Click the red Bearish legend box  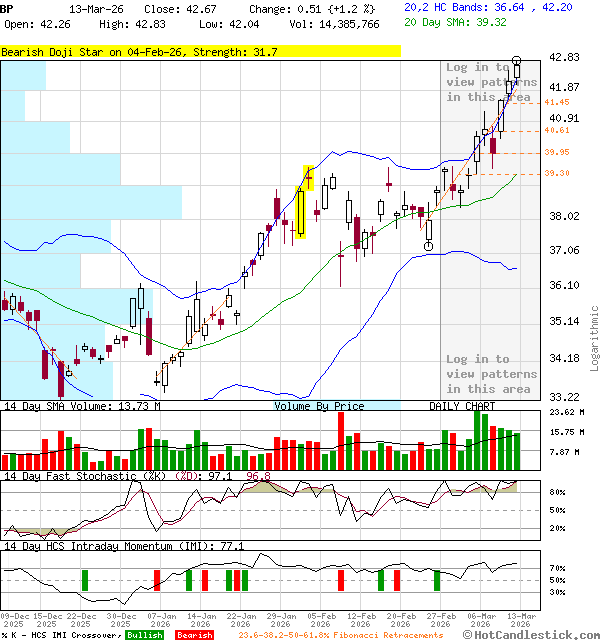tap(194, 635)
